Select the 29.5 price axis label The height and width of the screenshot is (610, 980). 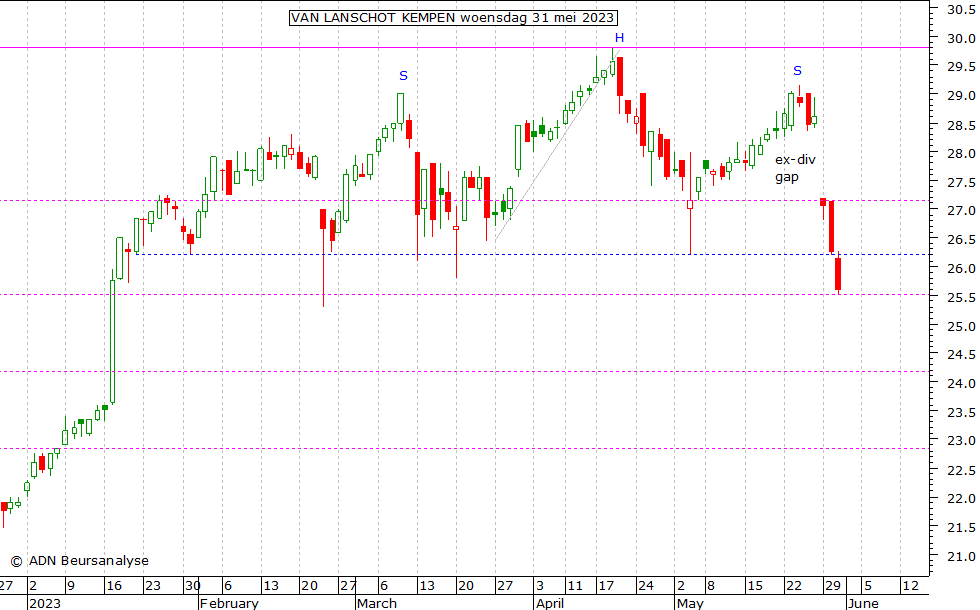point(961,67)
